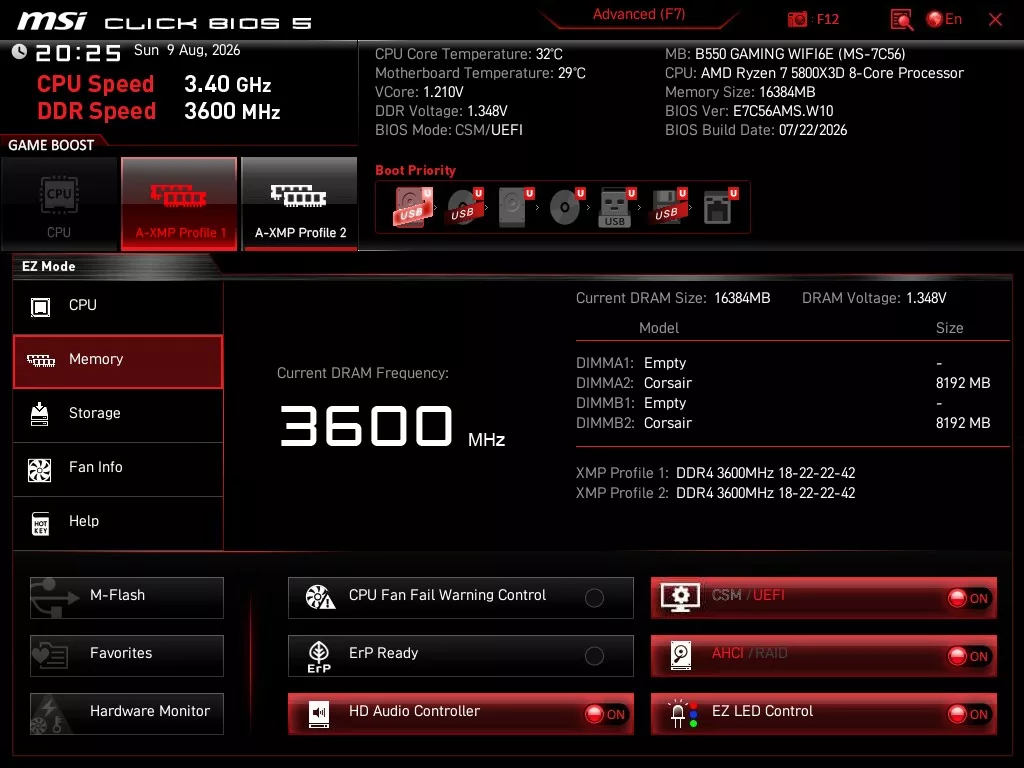The width and height of the screenshot is (1024, 768).
Task: Select the USB key boot device icon
Action: 616,207
